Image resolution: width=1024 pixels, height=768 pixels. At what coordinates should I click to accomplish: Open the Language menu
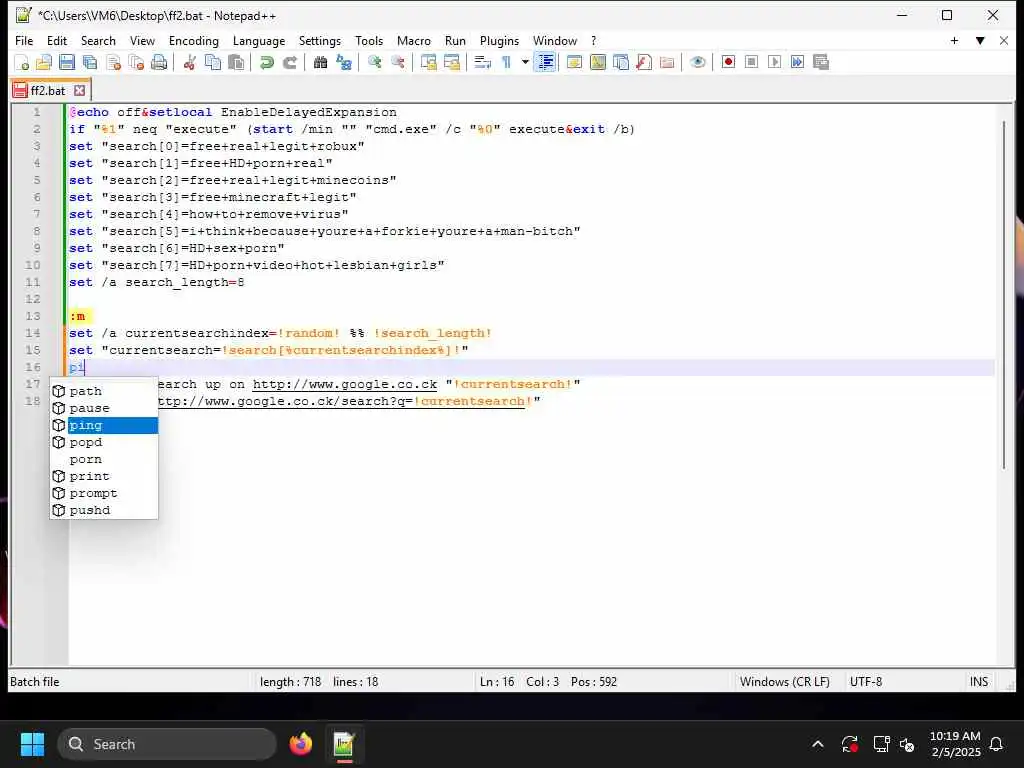[x=259, y=40]
